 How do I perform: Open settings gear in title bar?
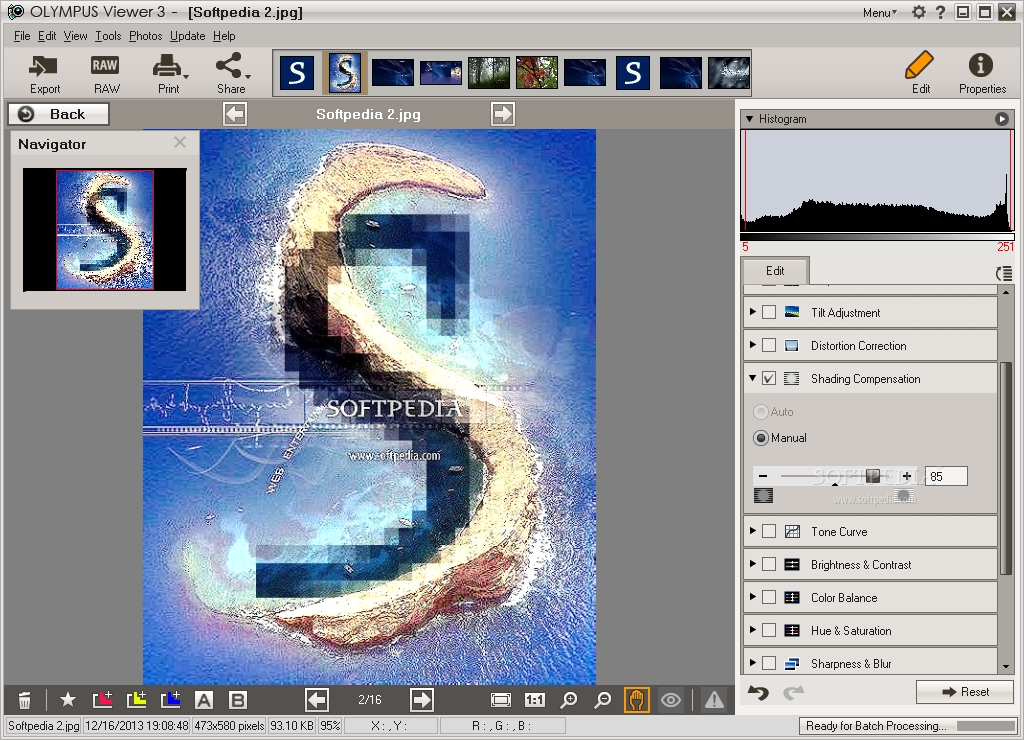point(919,12)
